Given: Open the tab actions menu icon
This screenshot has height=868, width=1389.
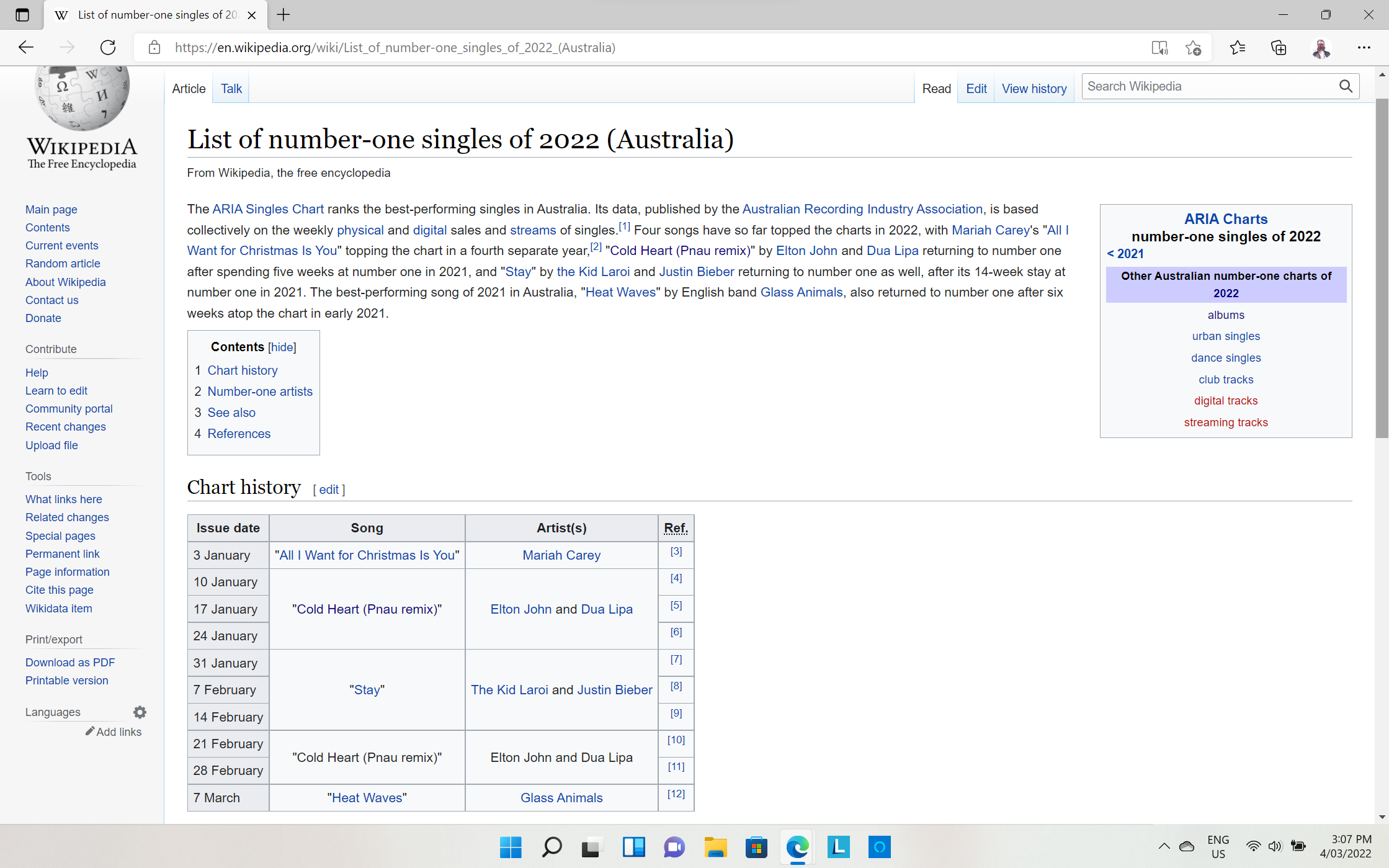Looking at the screenshot, I should tap(22, 15).
